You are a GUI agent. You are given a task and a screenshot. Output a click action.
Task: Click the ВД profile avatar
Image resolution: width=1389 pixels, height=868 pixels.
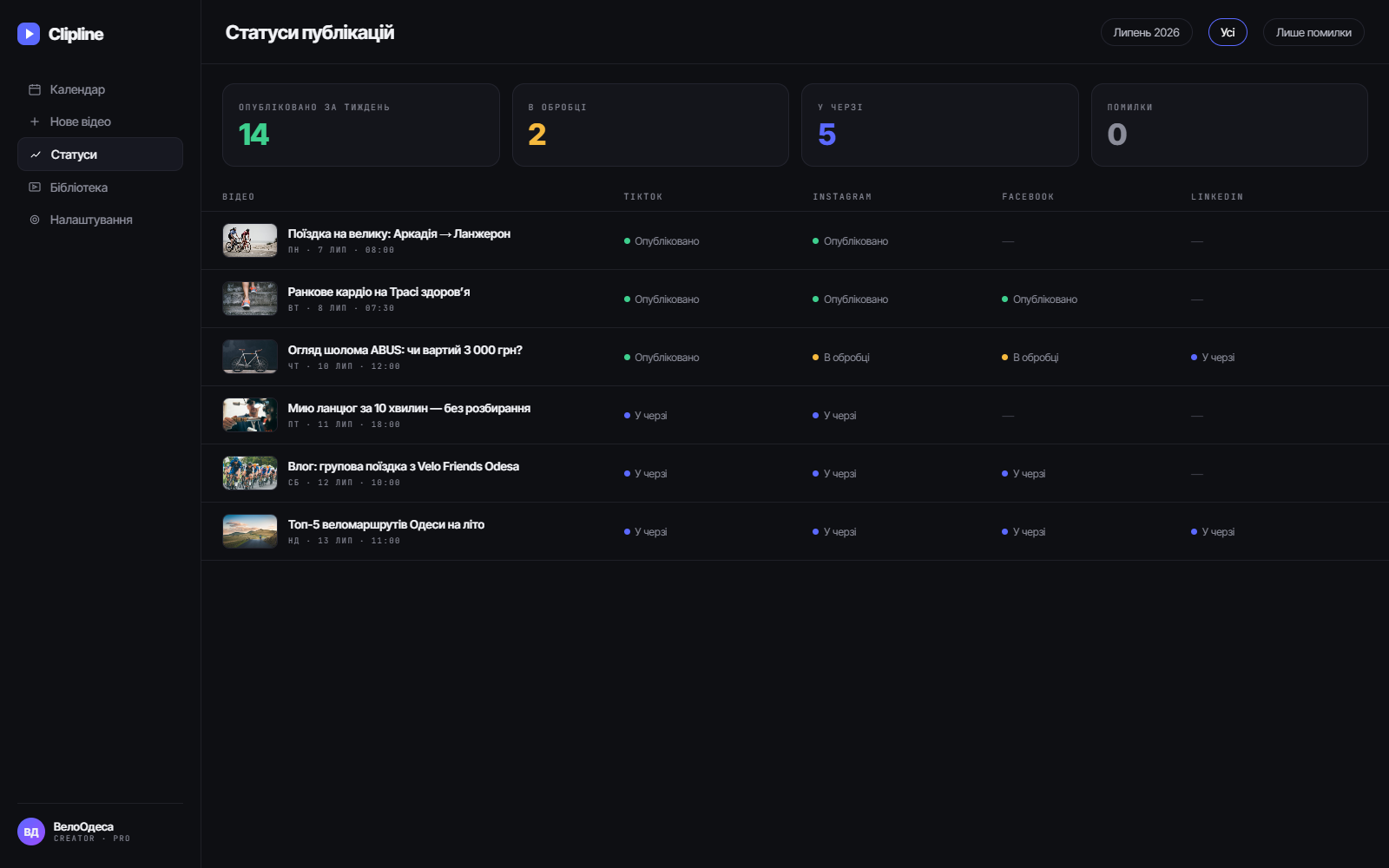point(31,832)
